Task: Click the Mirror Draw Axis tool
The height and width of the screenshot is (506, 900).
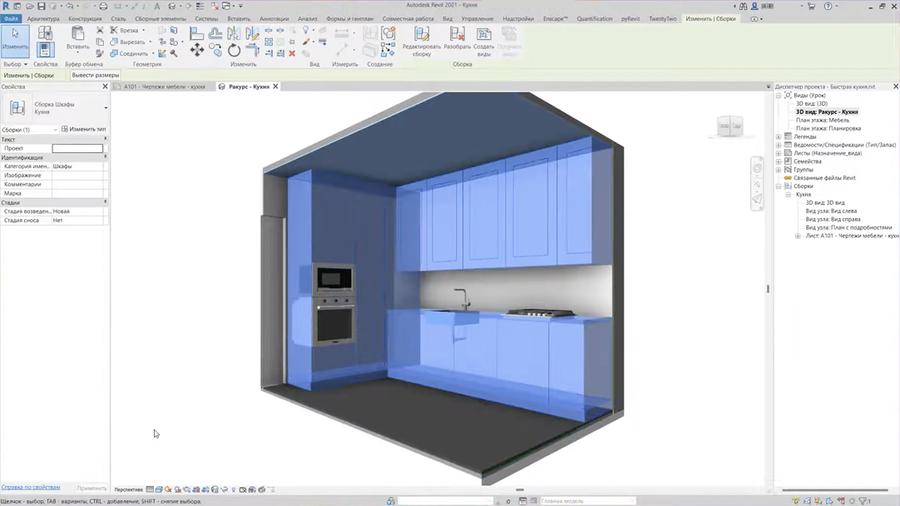Action: tap(253, 34)
